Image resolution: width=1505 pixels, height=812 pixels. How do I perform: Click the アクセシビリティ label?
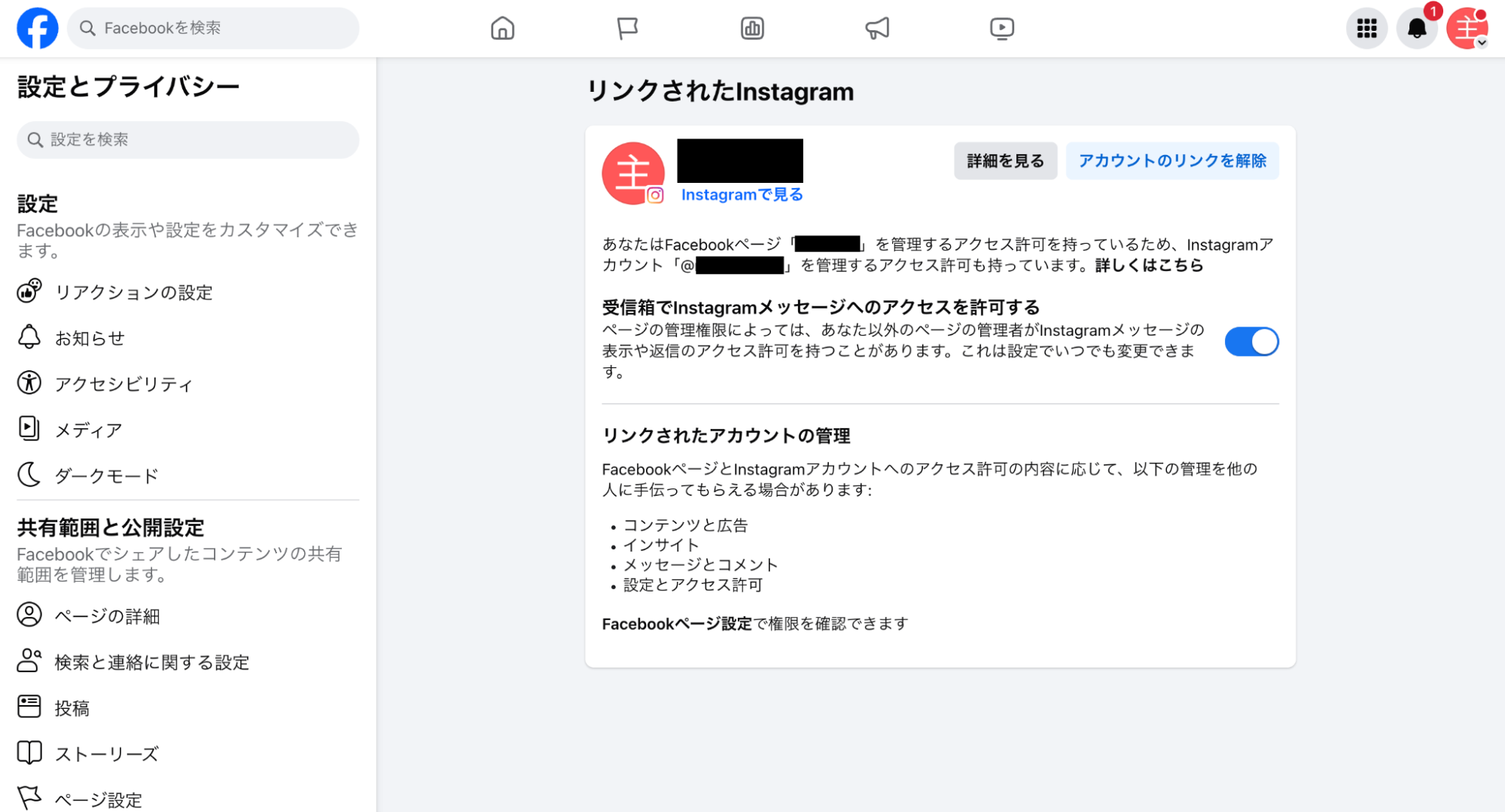(124, 384)
